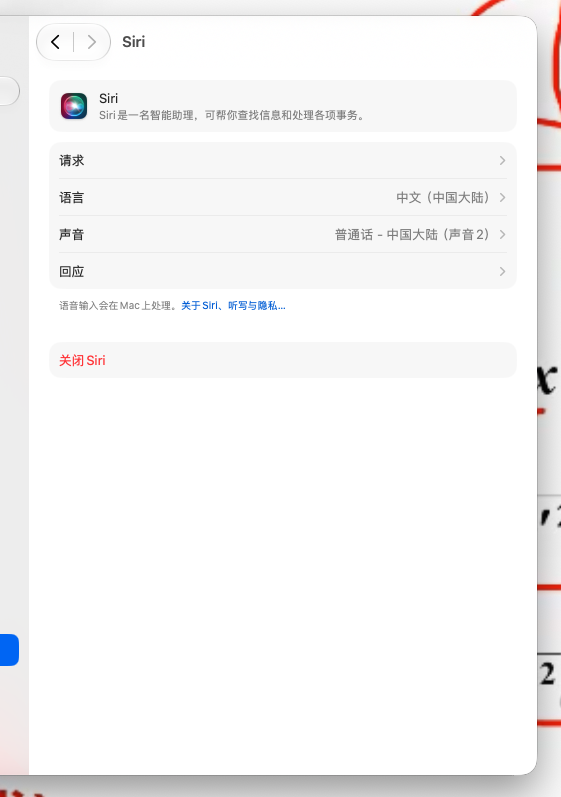Click the forward navigation arrow
This screenshot has width=561, height=797.
[91, 42]
